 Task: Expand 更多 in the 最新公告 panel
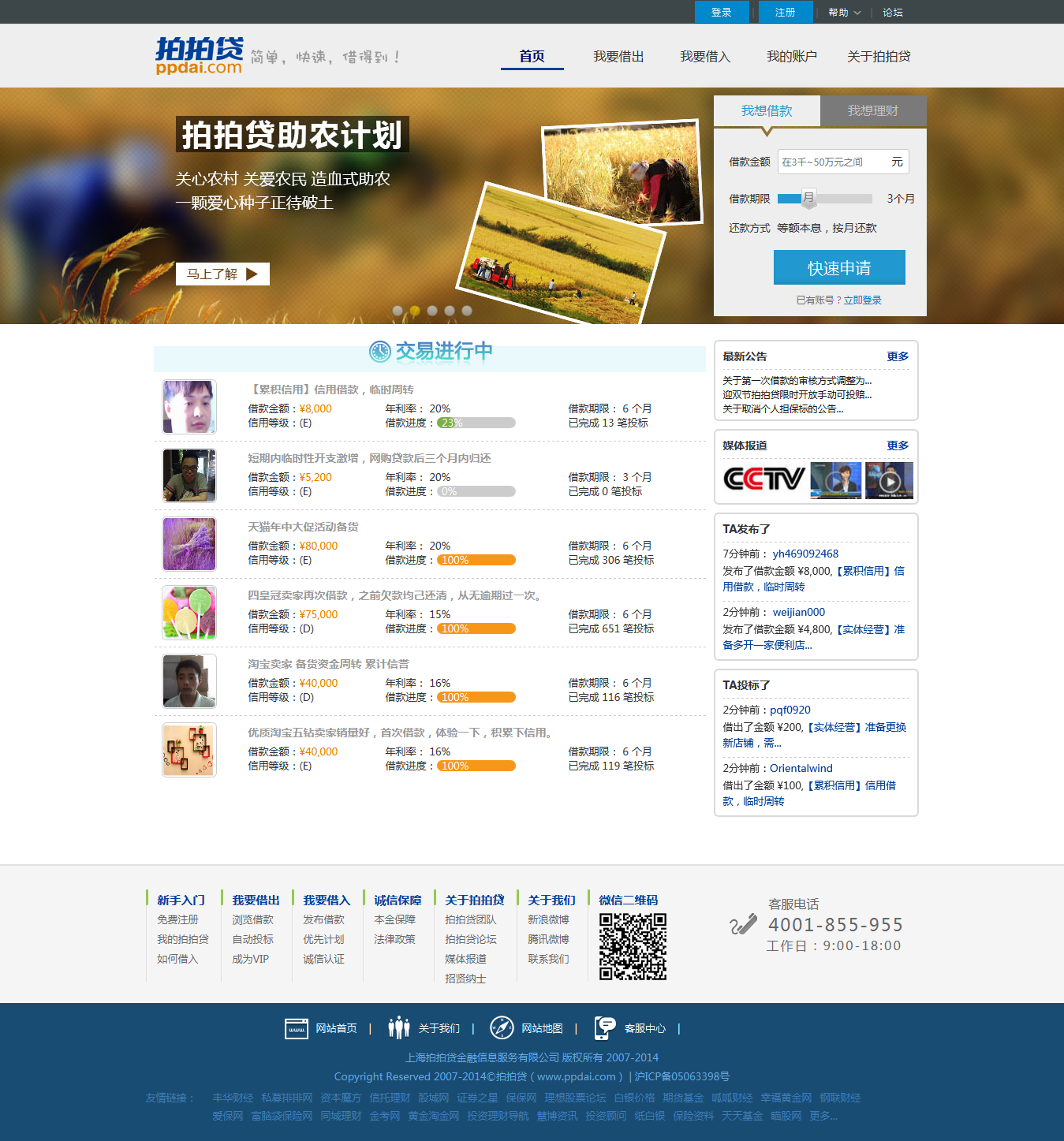897,356
